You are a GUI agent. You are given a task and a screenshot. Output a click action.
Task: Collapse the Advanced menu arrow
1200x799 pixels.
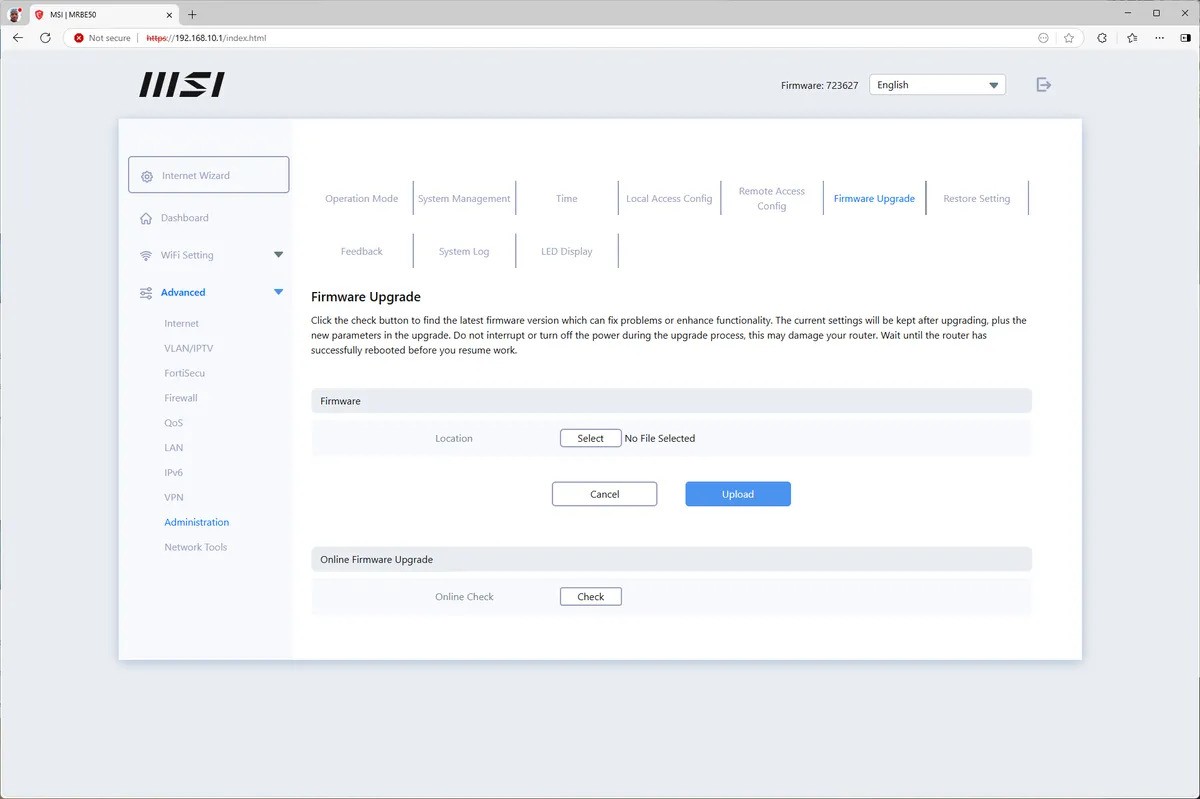(278, 292)
